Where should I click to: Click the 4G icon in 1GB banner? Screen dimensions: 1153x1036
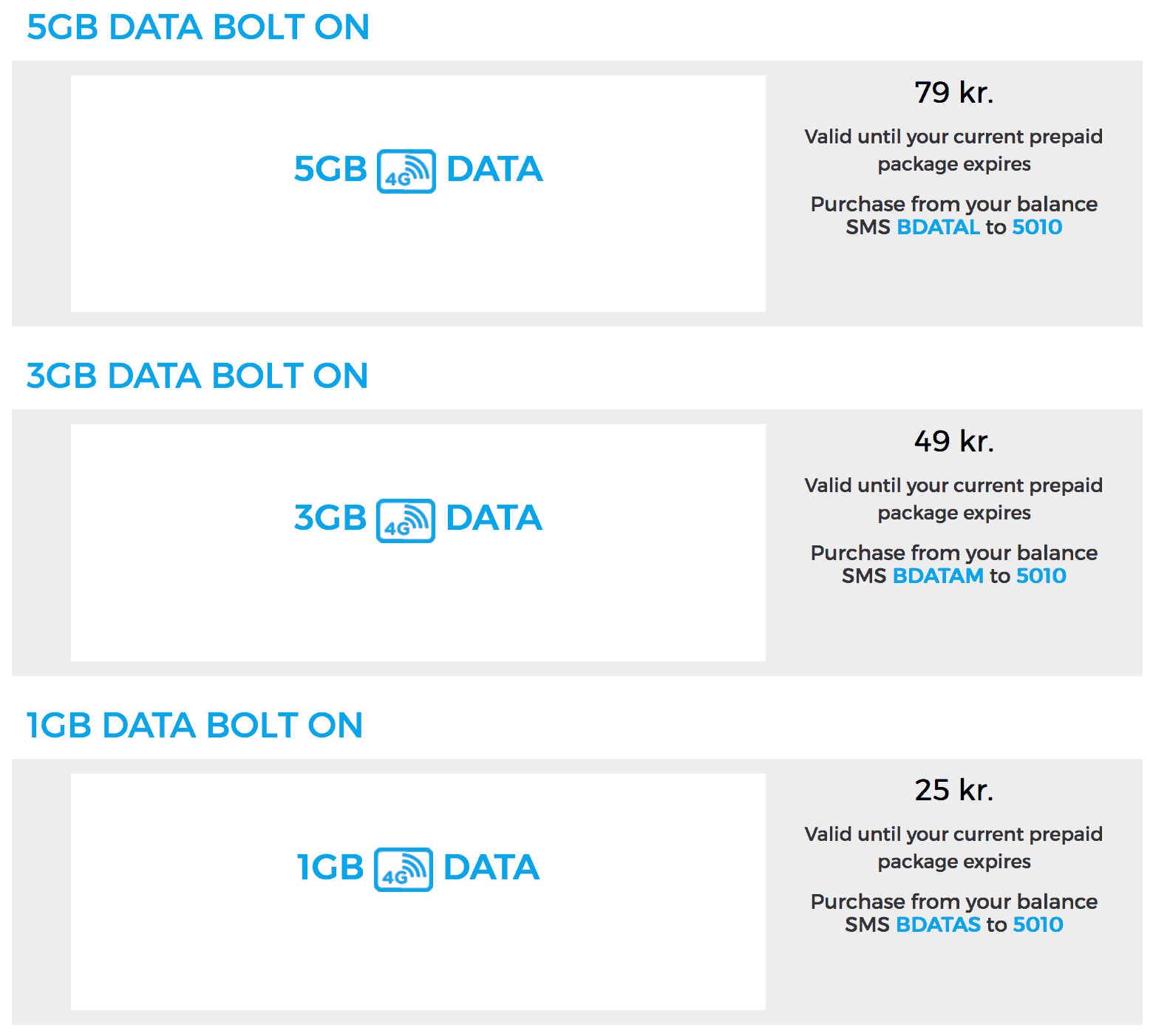403,870
